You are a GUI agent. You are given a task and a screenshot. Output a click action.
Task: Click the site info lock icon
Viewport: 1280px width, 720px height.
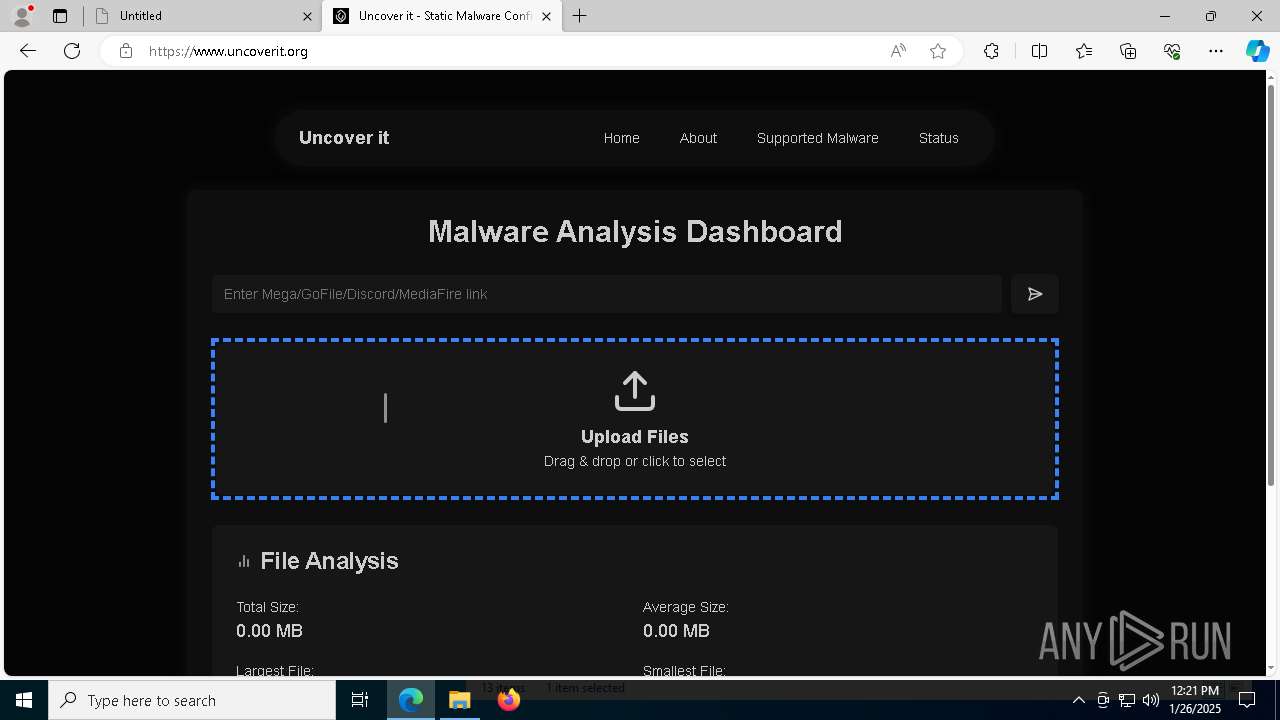click(126, 51)
